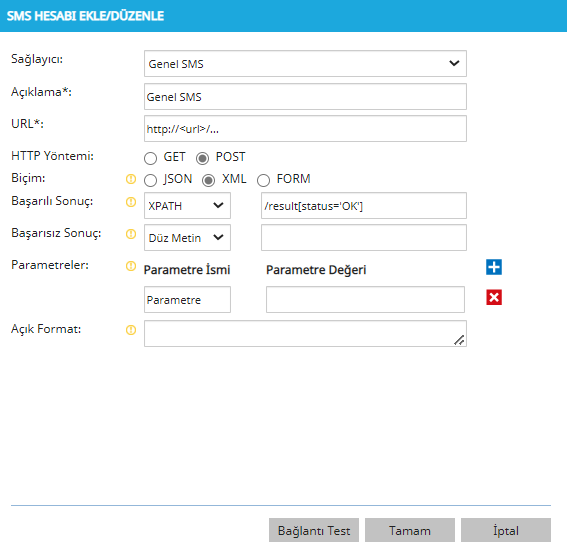
Task: Open the Düz Metin dropdown
Action: click(187, 238)
